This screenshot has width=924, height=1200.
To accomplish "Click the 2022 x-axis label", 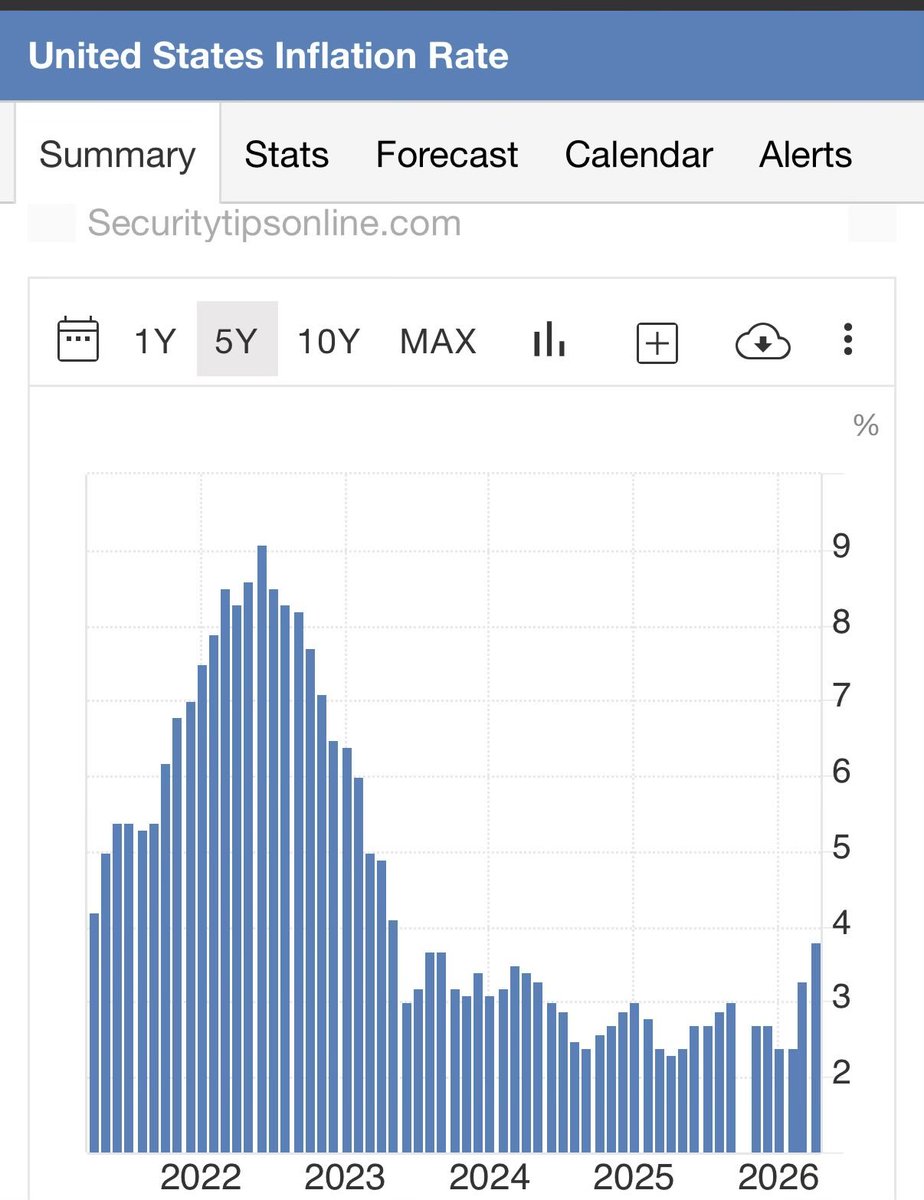I will (201, 1177).
